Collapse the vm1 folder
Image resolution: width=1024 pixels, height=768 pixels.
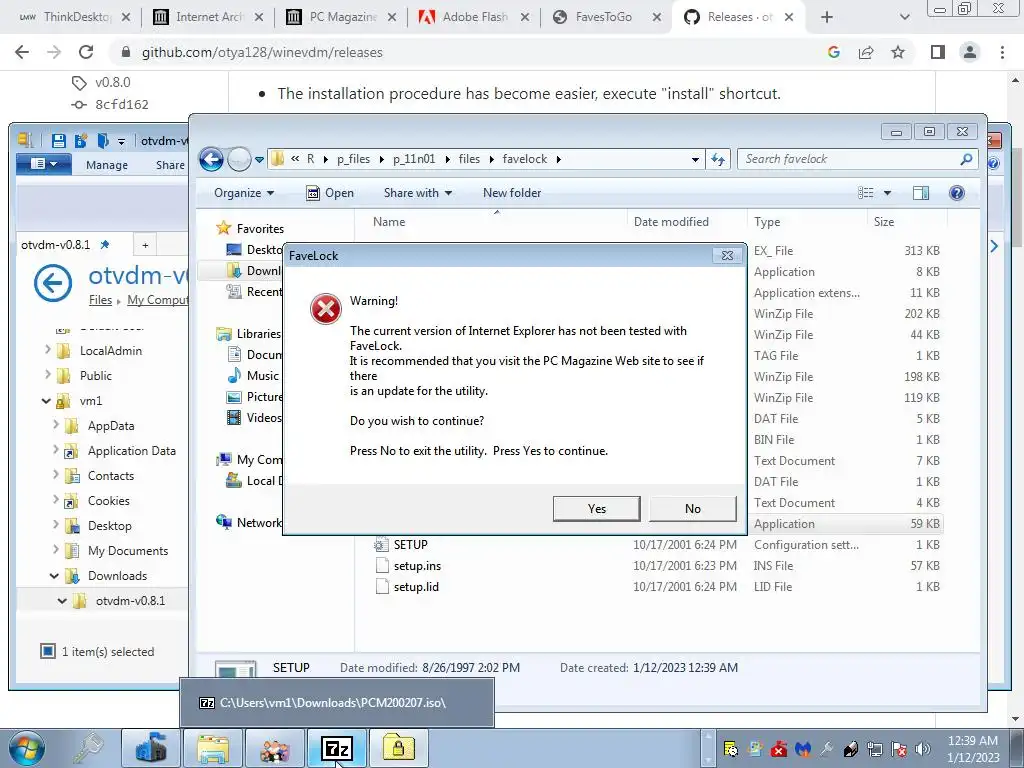pos(46,401)
